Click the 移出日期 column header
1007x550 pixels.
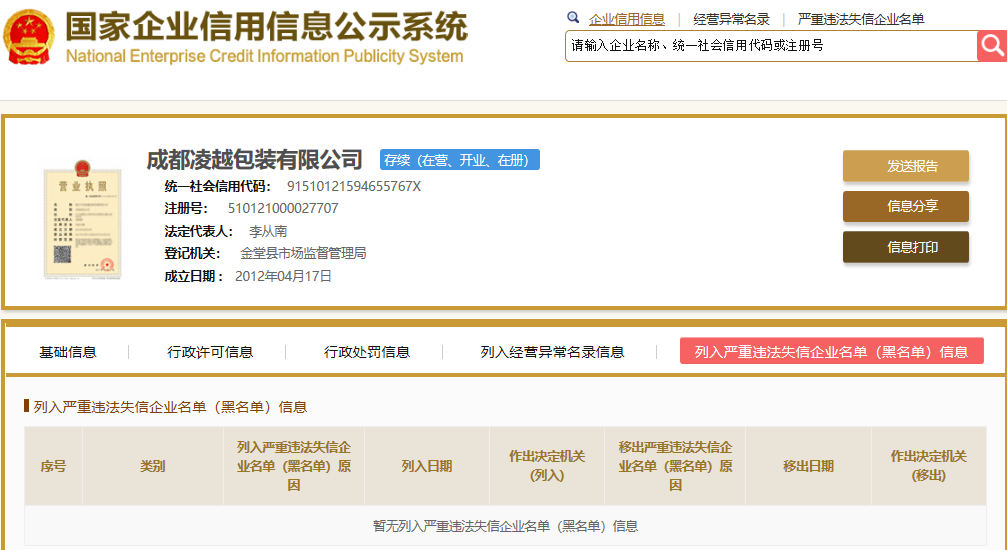[x=808, y=466]
